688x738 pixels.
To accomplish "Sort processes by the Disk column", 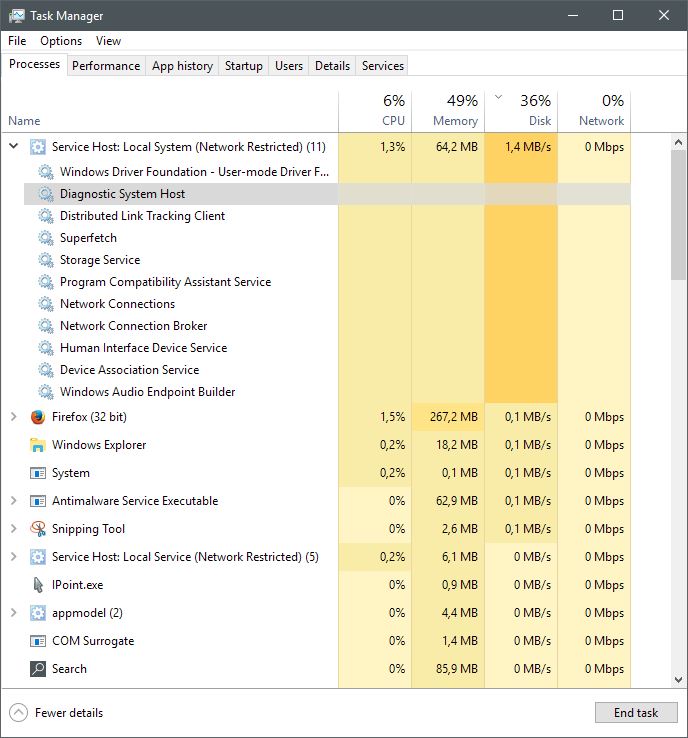I will [521, 112].
